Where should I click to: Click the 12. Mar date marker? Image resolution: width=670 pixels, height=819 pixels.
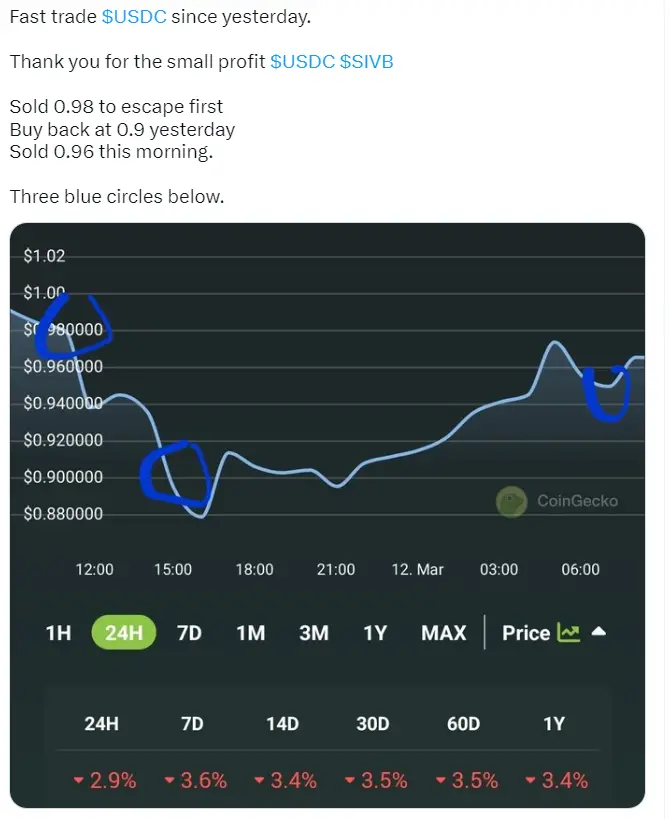[x=417, y=569]
